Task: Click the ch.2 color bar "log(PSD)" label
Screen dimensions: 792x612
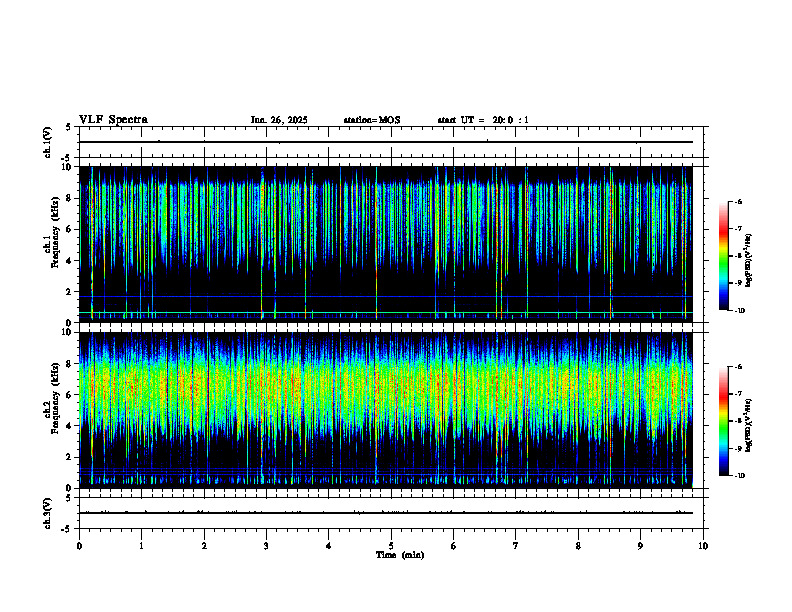Action: pos(749,425)
